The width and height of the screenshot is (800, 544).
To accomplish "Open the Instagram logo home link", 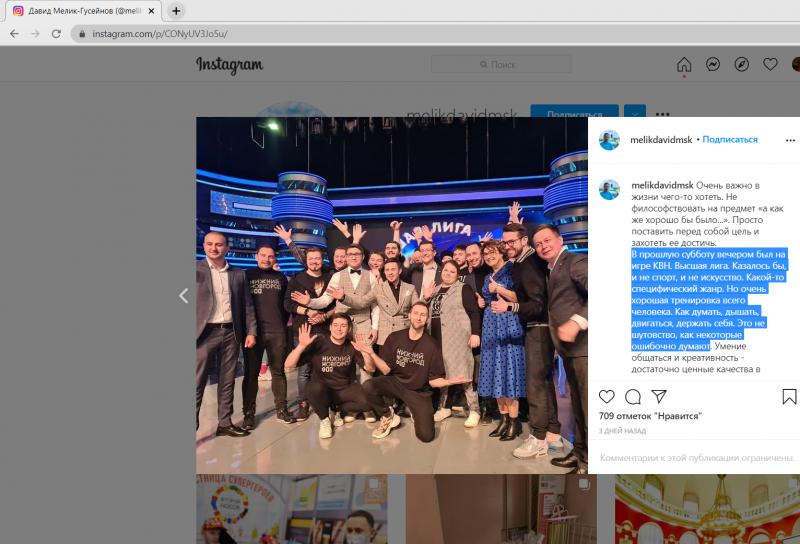I will pos(230,65).
